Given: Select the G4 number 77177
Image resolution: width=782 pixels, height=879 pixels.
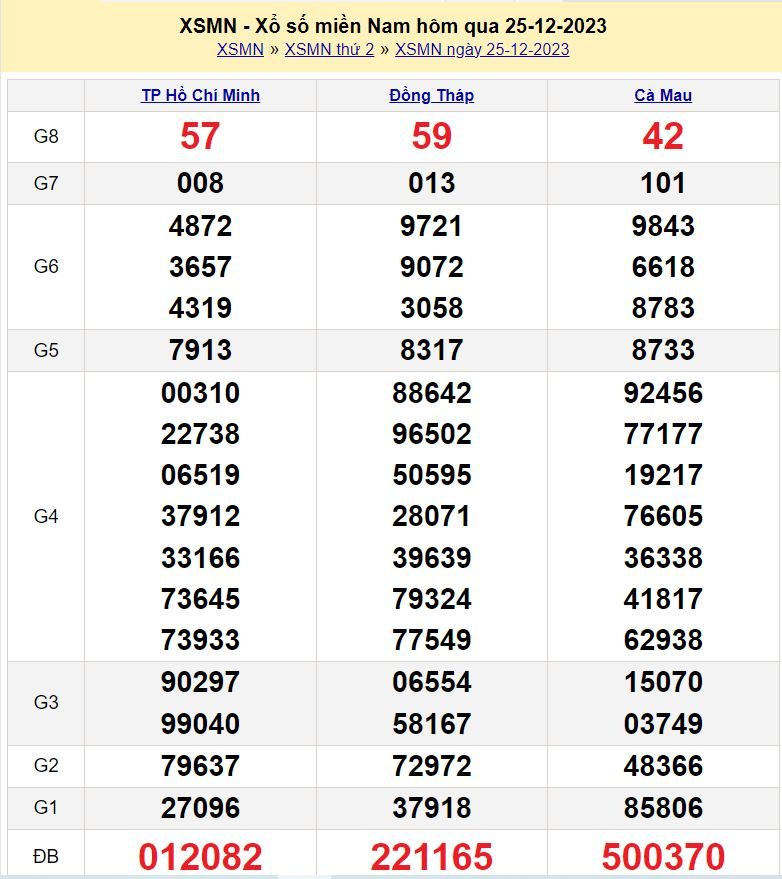Looking at the screenshot, I should click(x=663, y=434).
